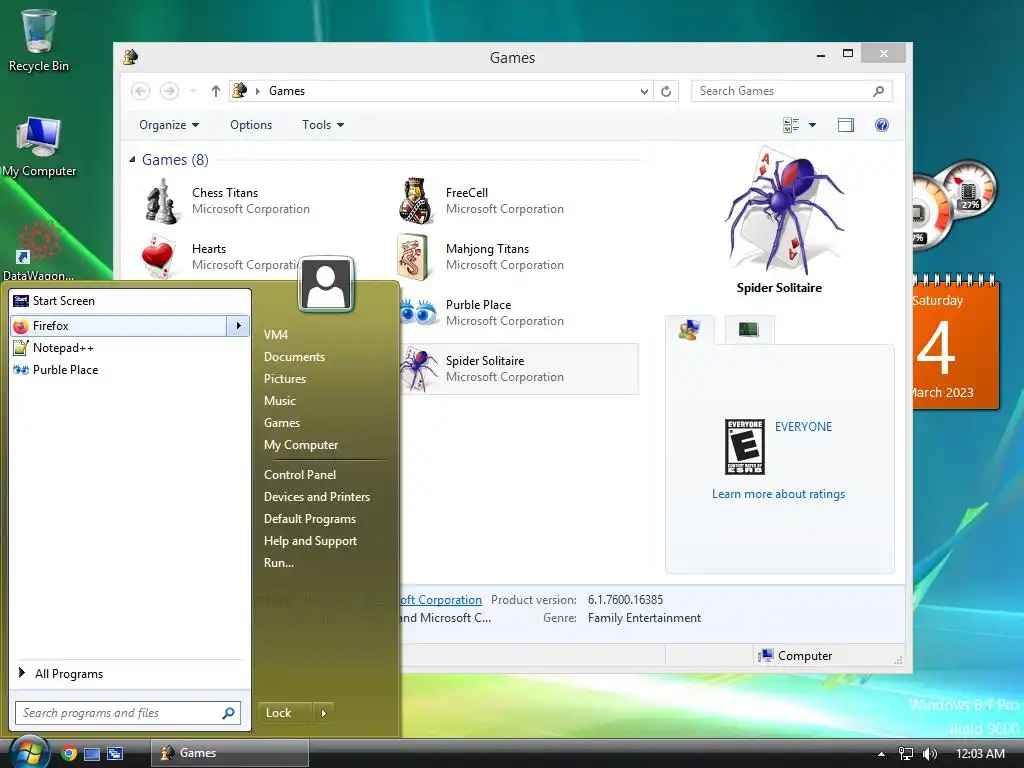Open Help and Support
1024x768 pixels.
pos(310,541)
